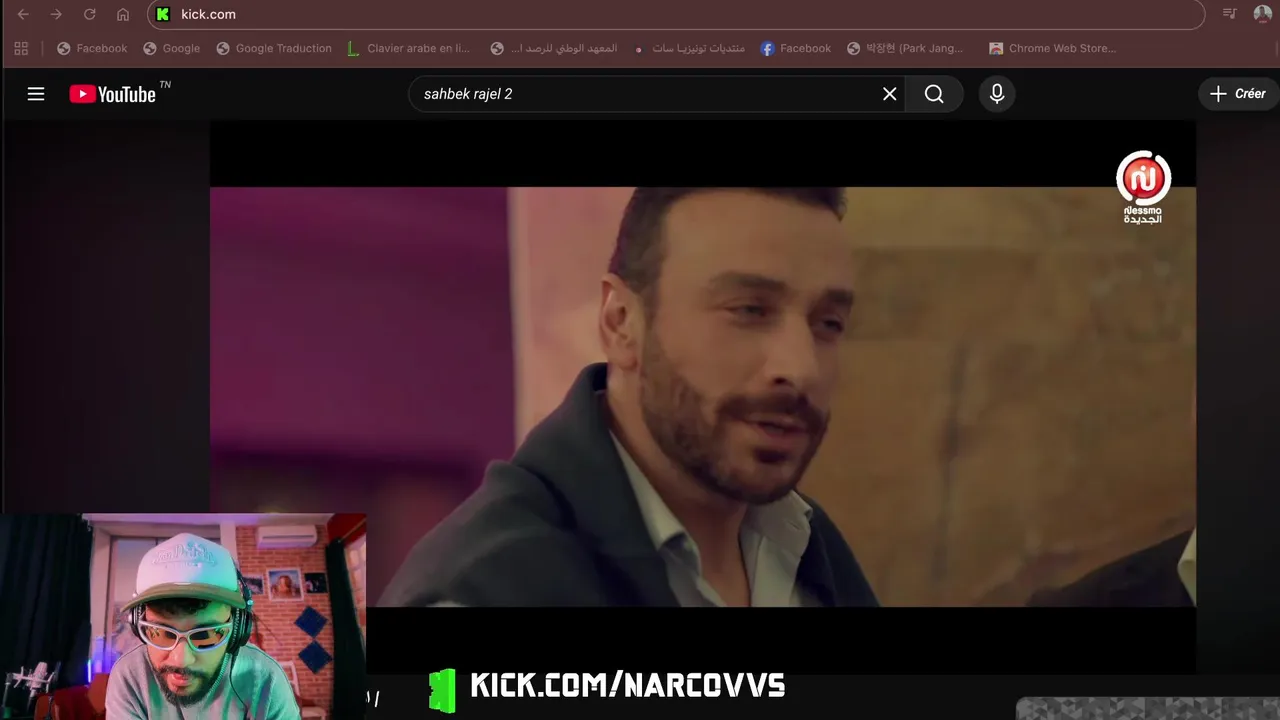Click the green Kick site icon in address bar

pyautogui.click(x=163, y=14)
